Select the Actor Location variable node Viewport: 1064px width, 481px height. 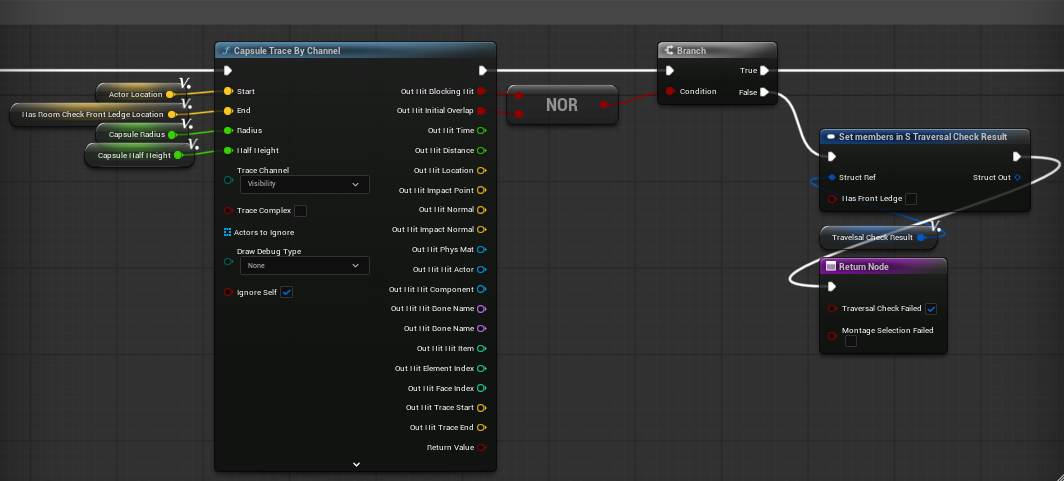point(140,94)
